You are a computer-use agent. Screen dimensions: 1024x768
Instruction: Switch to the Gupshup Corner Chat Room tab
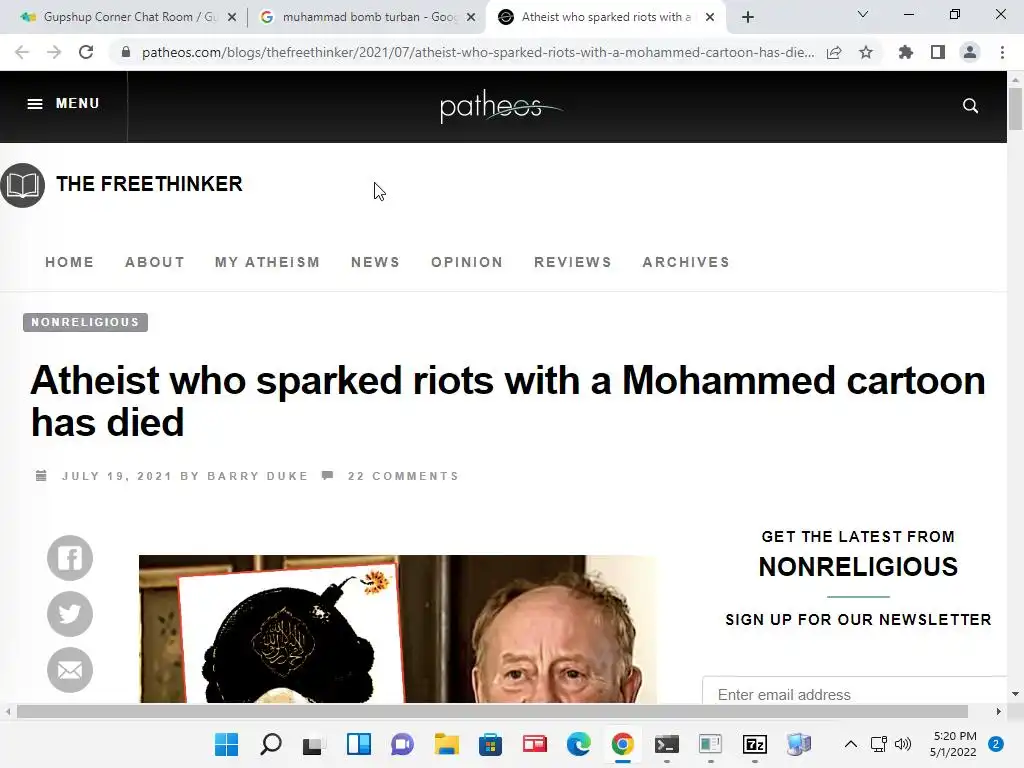pyautogui.click(x=128, y=17)
